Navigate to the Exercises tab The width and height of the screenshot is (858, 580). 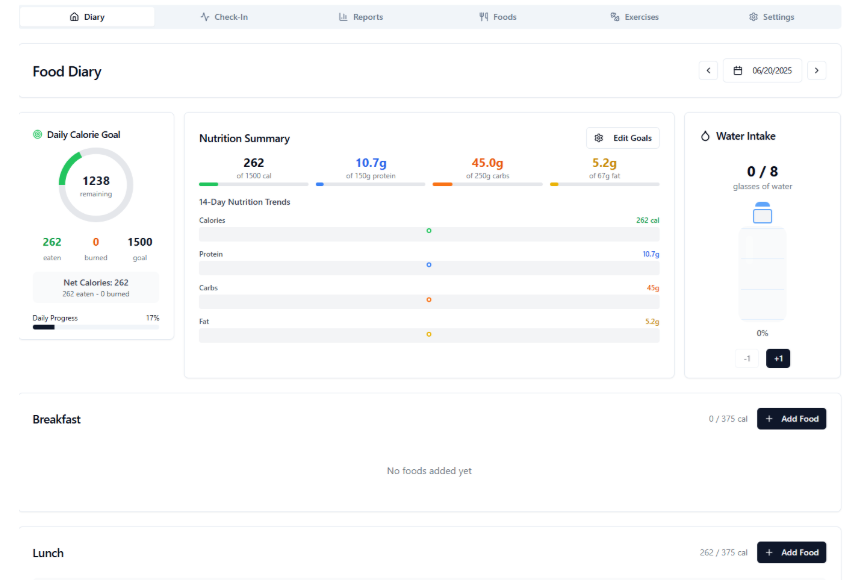(634, 17)
